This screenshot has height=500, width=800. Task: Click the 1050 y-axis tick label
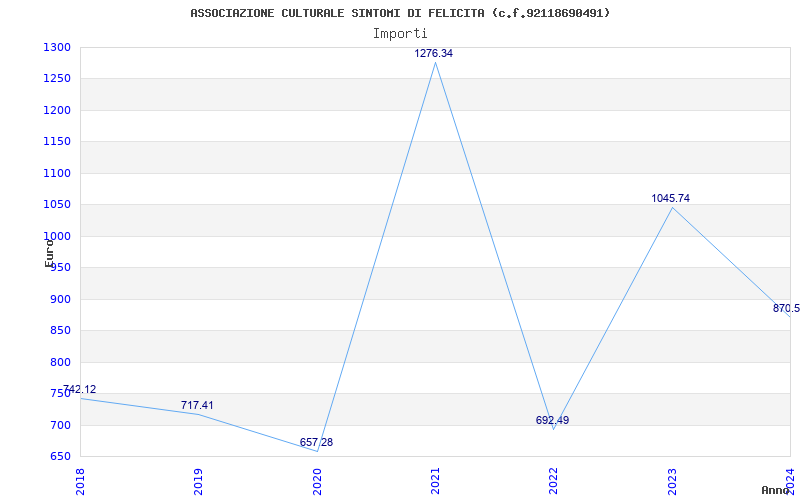pos(57,205)
